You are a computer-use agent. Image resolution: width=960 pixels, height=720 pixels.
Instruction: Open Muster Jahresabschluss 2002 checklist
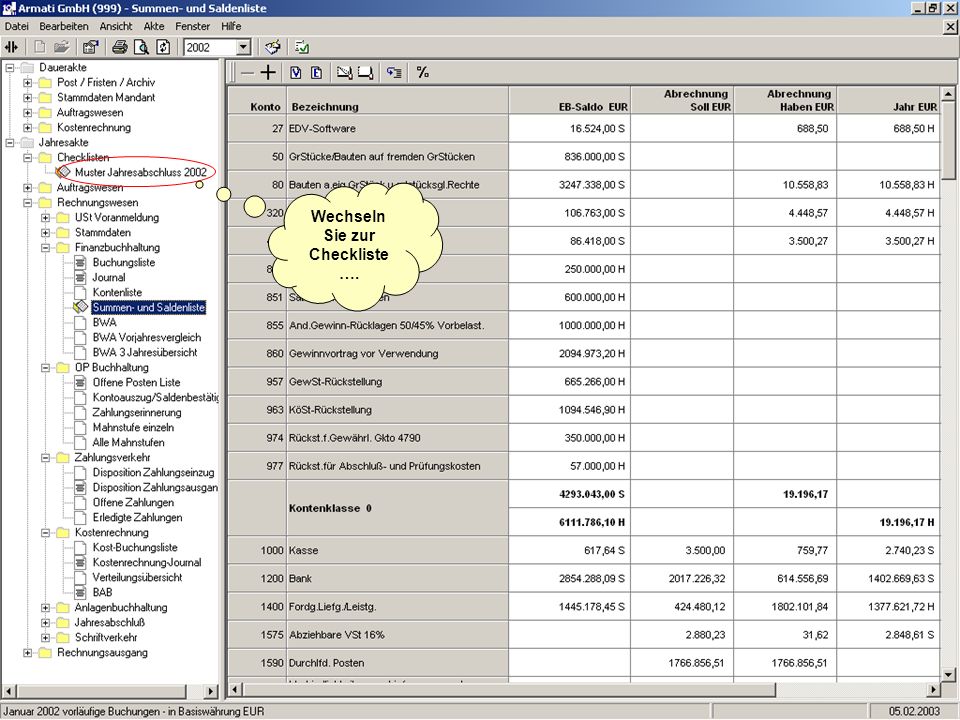pos(141,173)
